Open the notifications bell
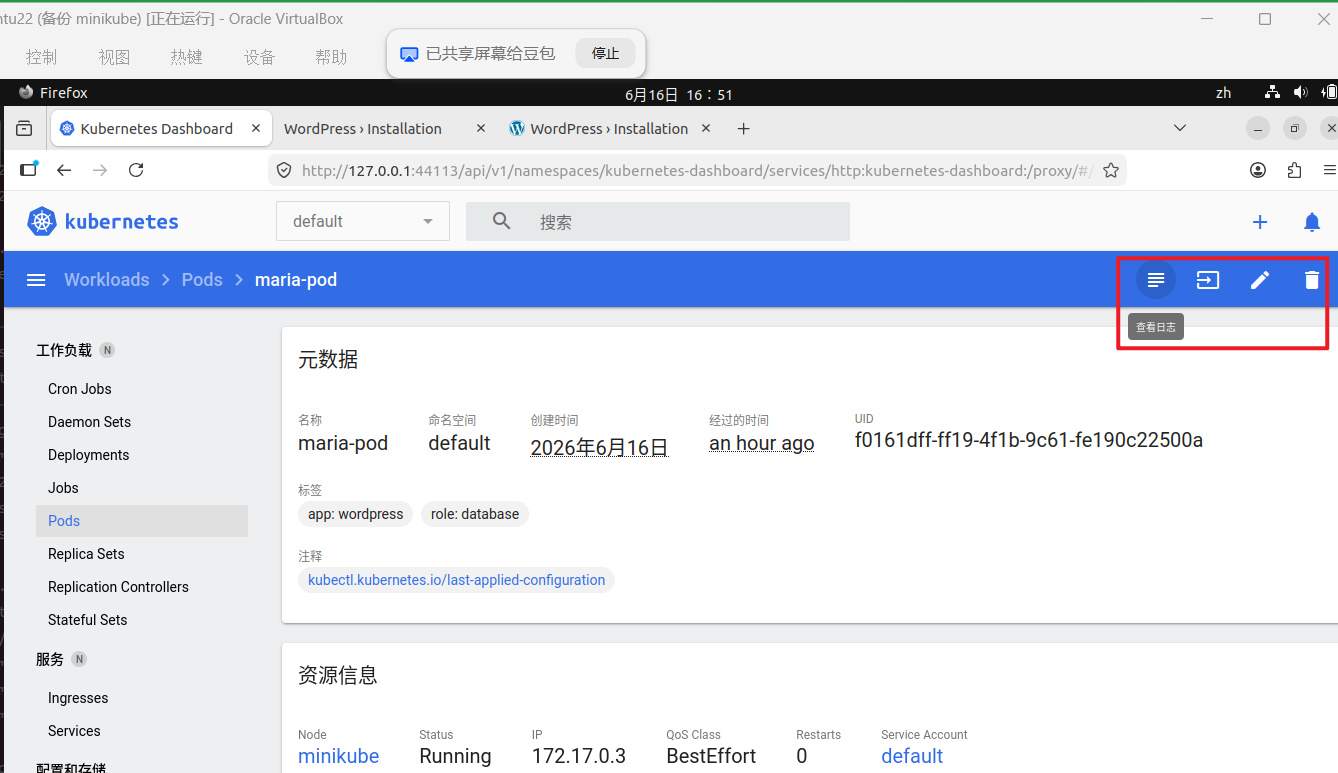The image size is (1338, 773). pos(1312,222)
